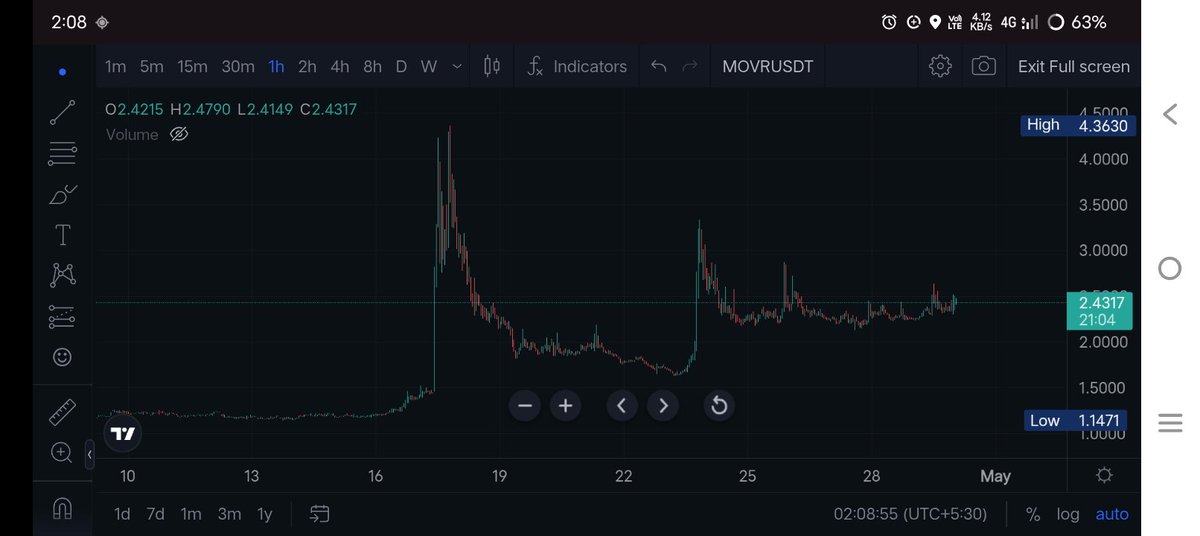Toggle magnet mode icon
This screenshot has width=1200, height=536.
62,508
